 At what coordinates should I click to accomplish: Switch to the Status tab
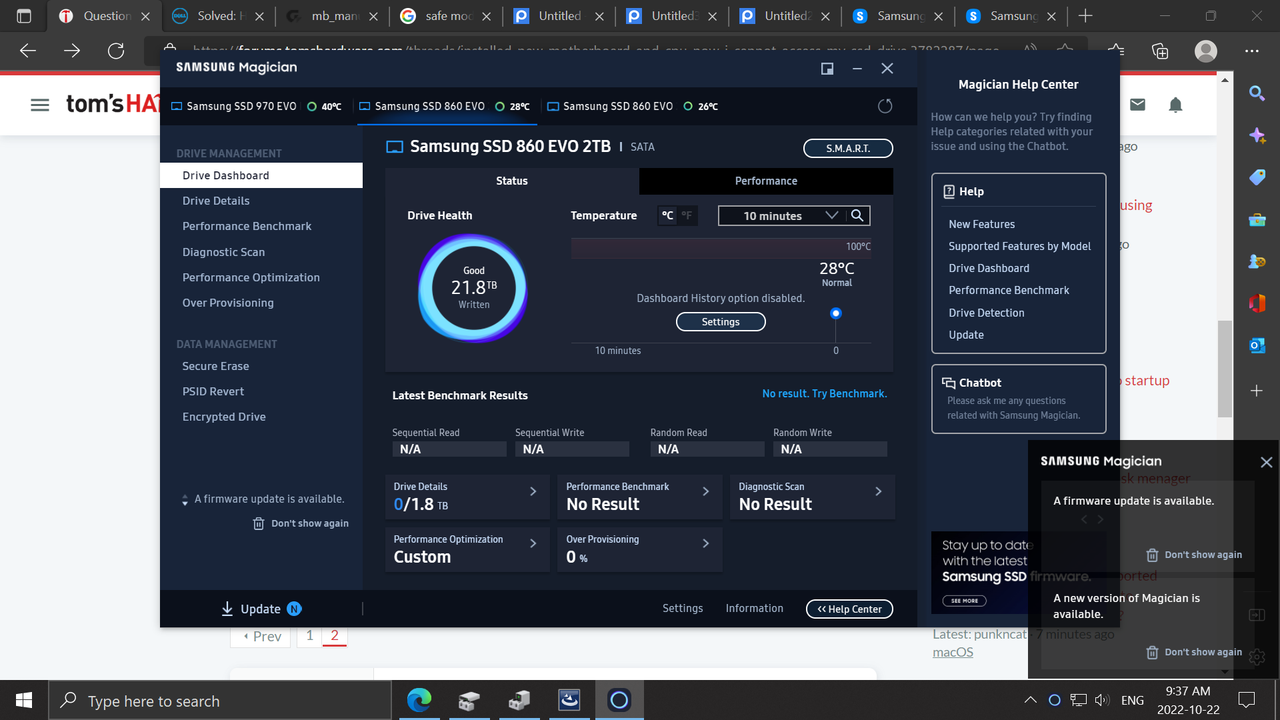[512, 181]
